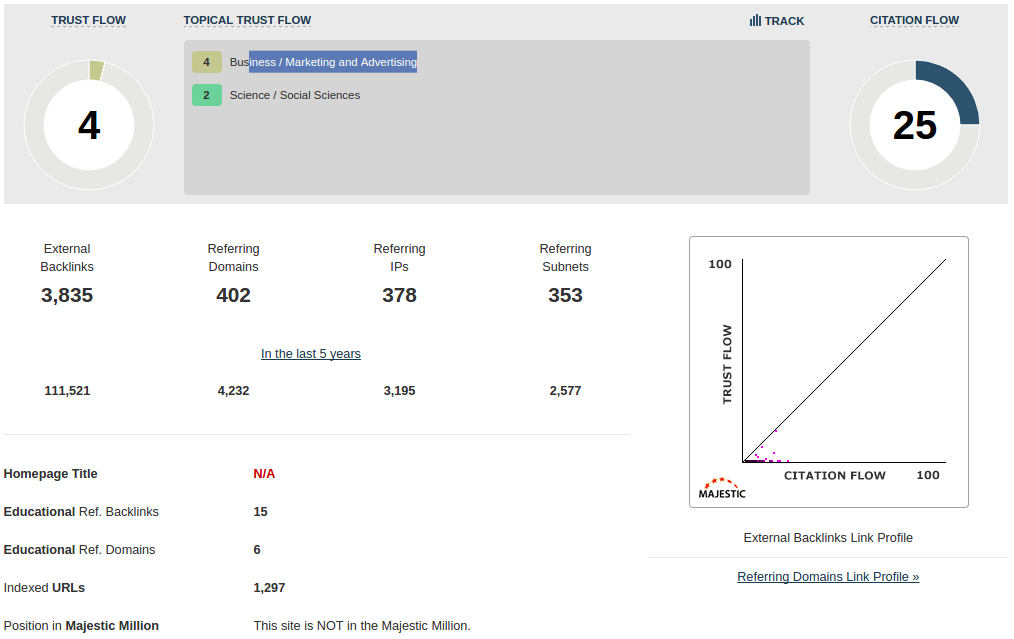Click the External Backlinks Link Profile caption

coord(828,538)
